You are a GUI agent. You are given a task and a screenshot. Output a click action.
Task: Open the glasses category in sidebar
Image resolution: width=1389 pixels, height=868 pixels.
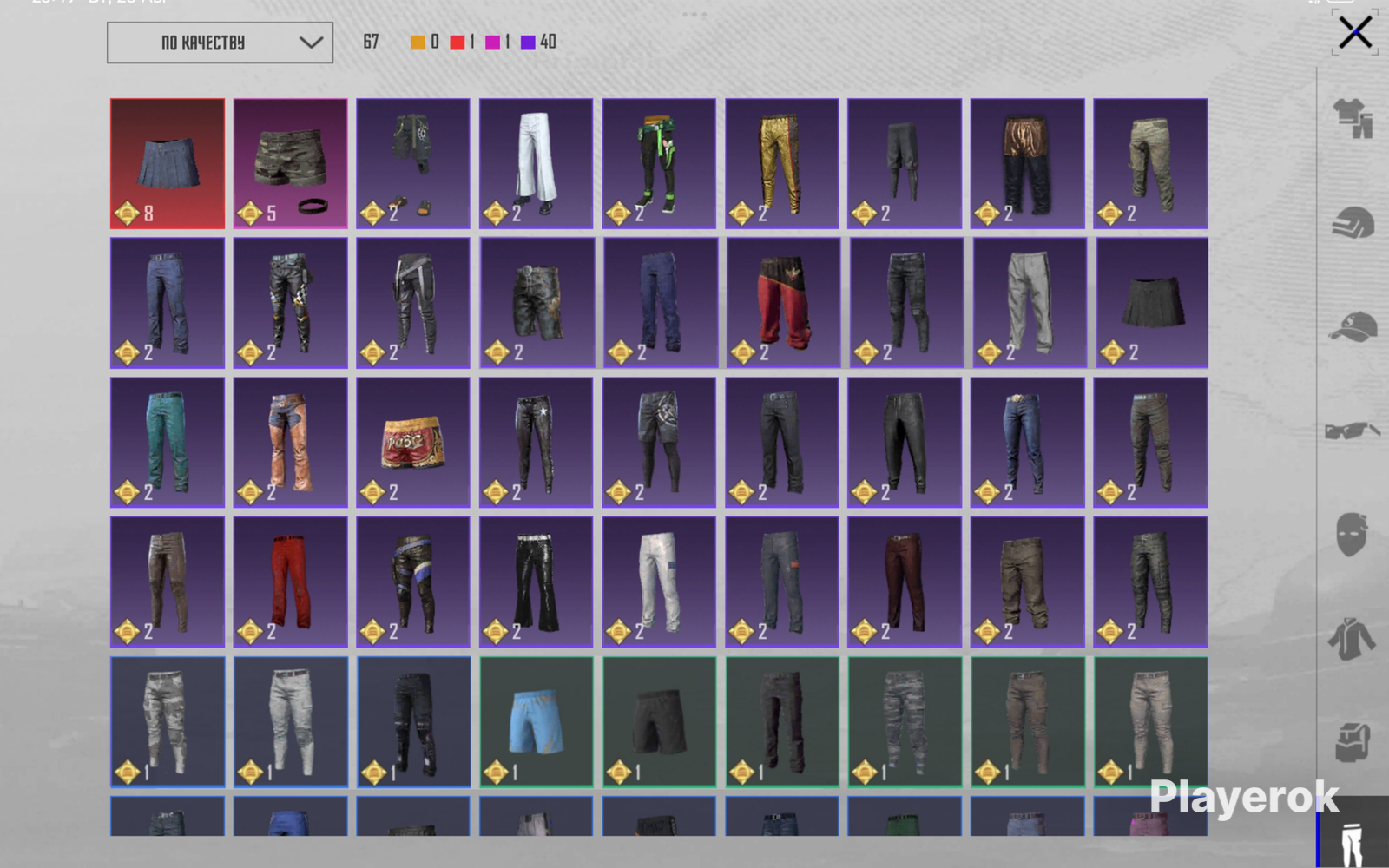(x=1353, y=431)
